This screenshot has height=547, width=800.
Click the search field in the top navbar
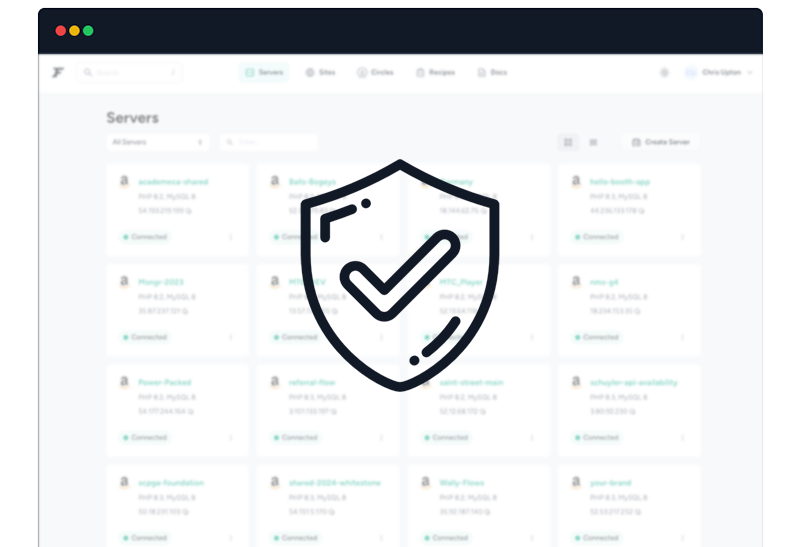(130, 73)
